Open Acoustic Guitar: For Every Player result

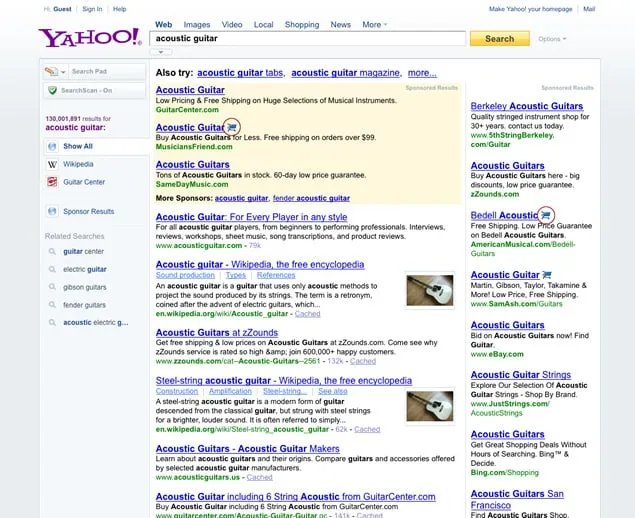(x=251, y=217)
